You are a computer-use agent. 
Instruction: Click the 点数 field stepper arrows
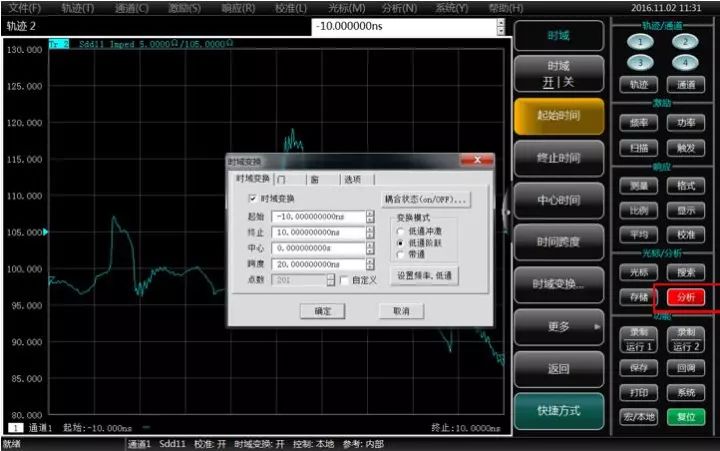pyautogui.click(x=331, y=280)
